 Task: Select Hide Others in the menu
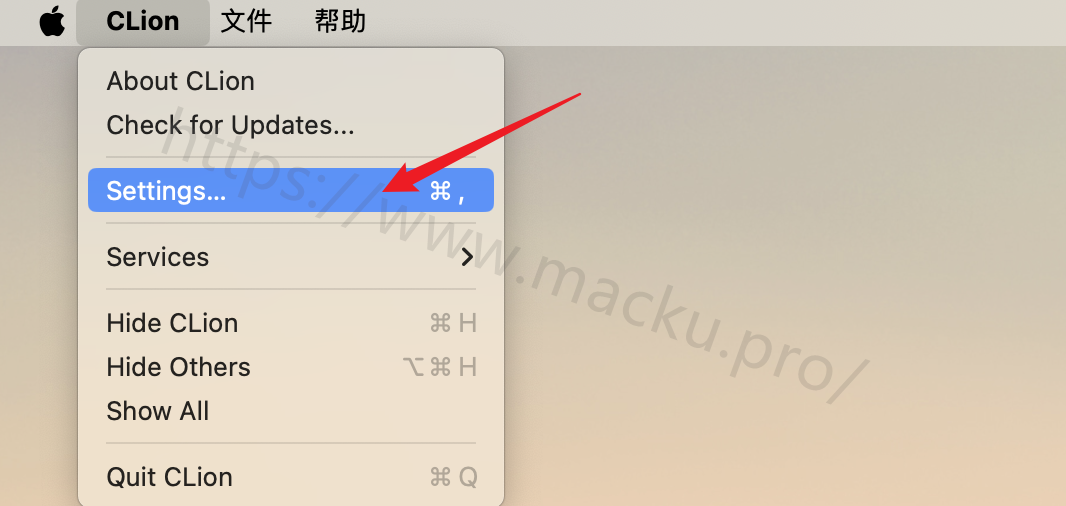click(291, 367)
